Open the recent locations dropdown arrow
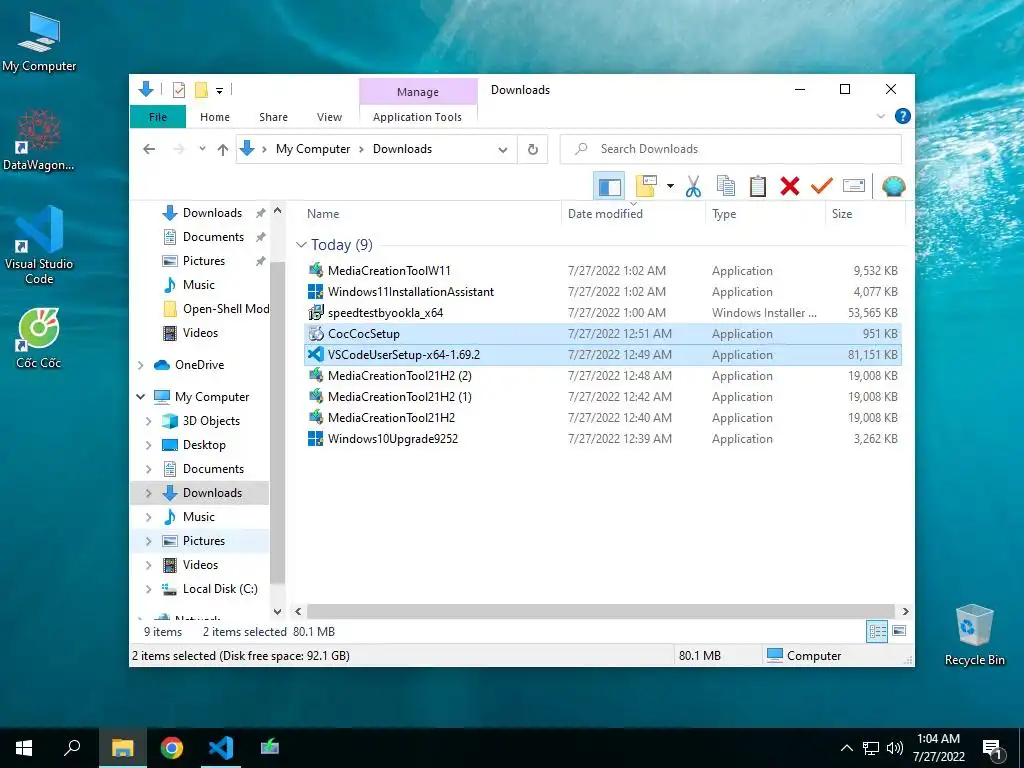Viewport: 1024px width, 768px height. [x=202, y=149]
